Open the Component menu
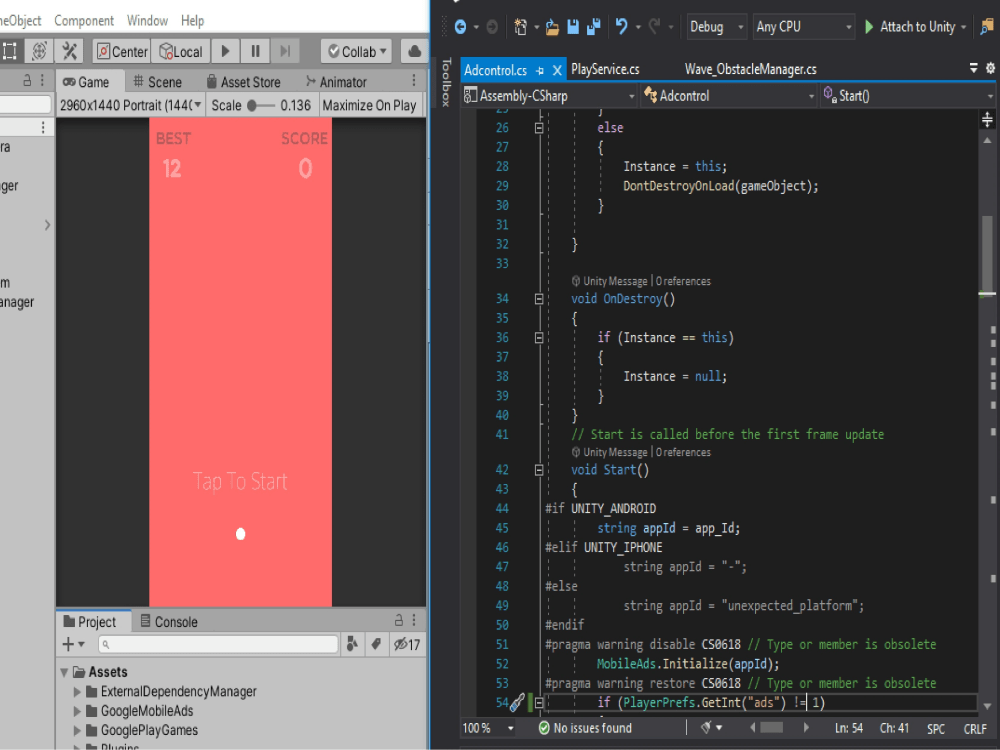 click(x=84, y=20)
